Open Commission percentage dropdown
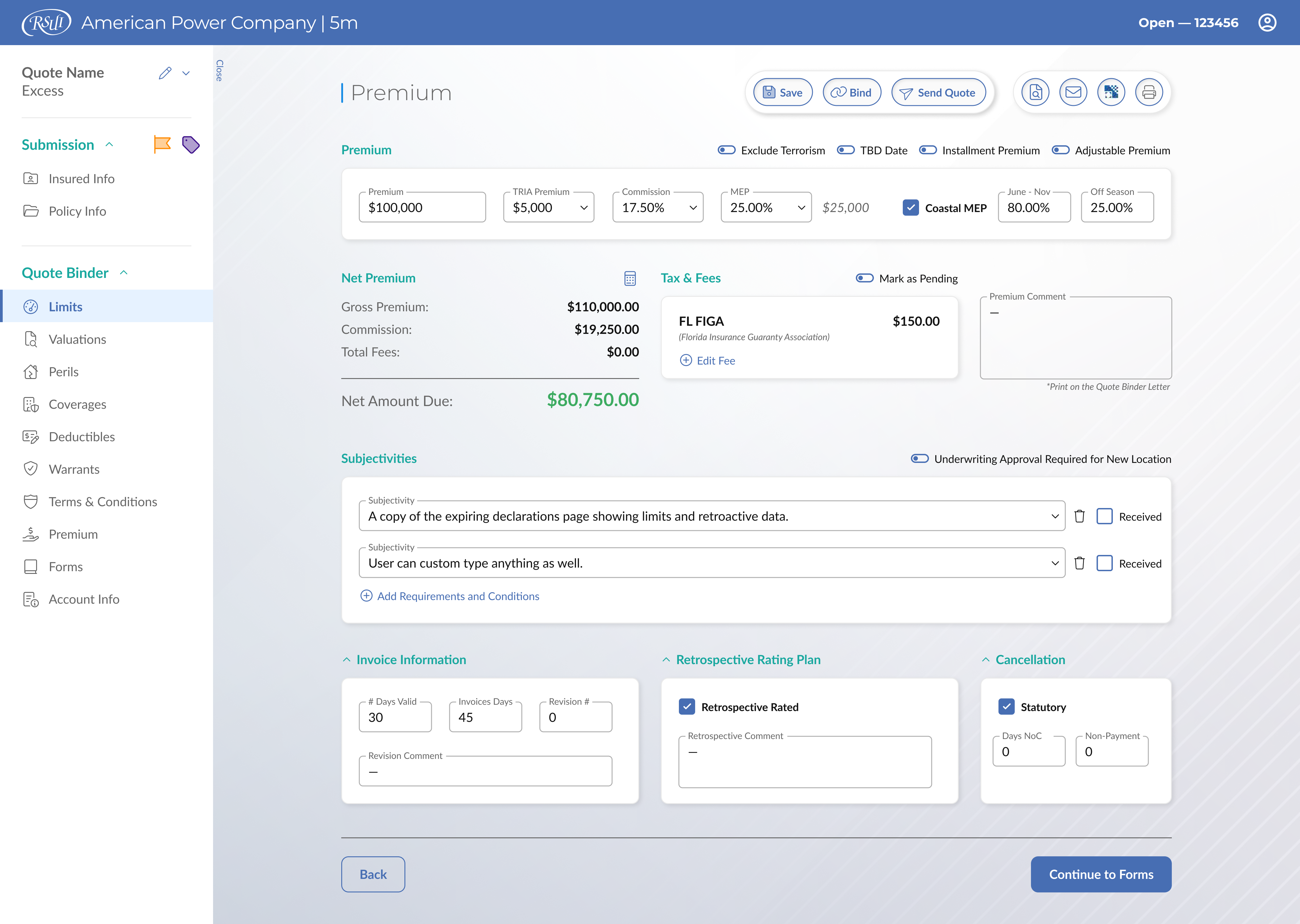Screen dimensions: 1300x924 tap(693, 208)
